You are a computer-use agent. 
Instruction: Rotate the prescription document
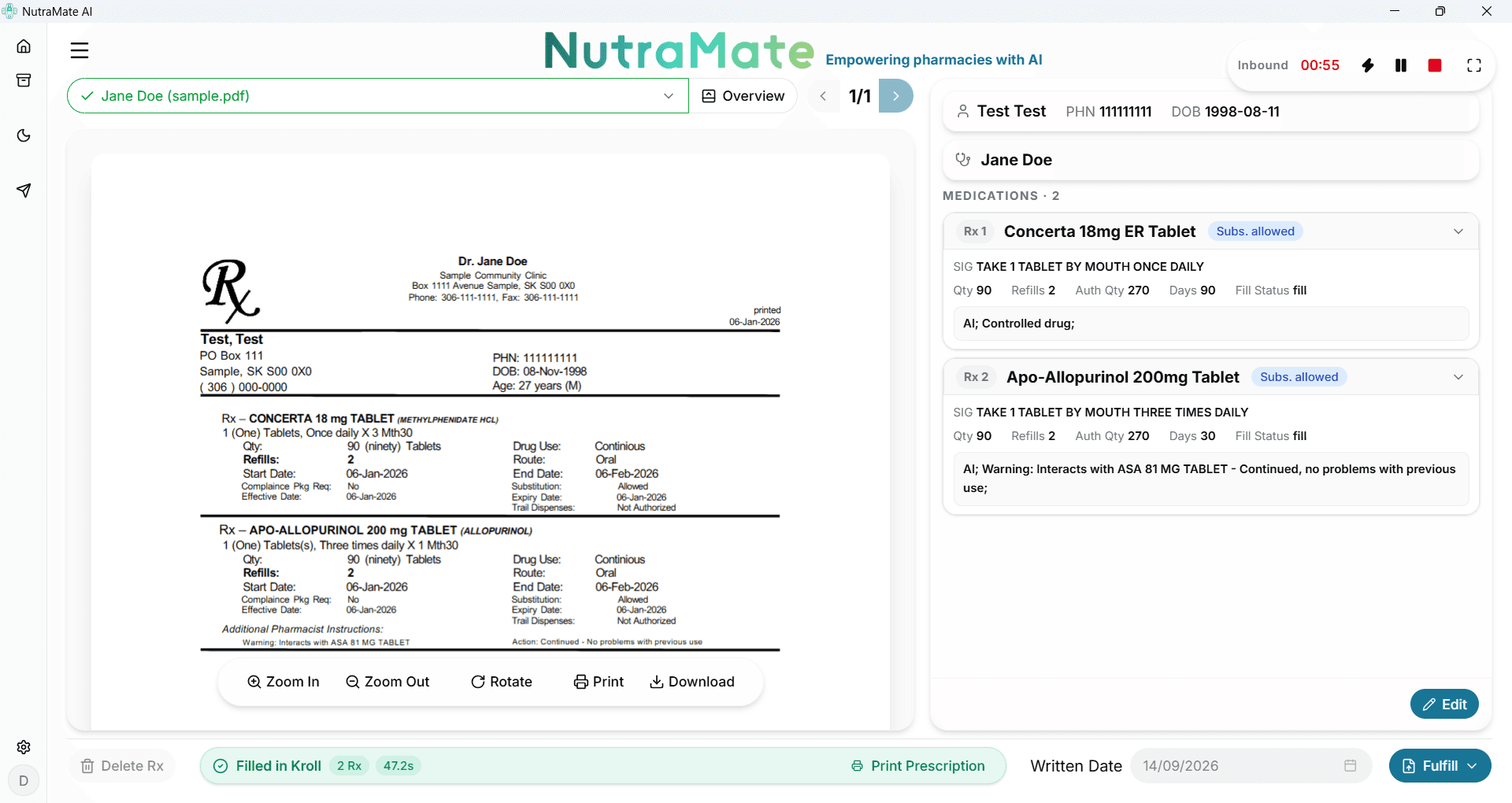coord(502,682)
